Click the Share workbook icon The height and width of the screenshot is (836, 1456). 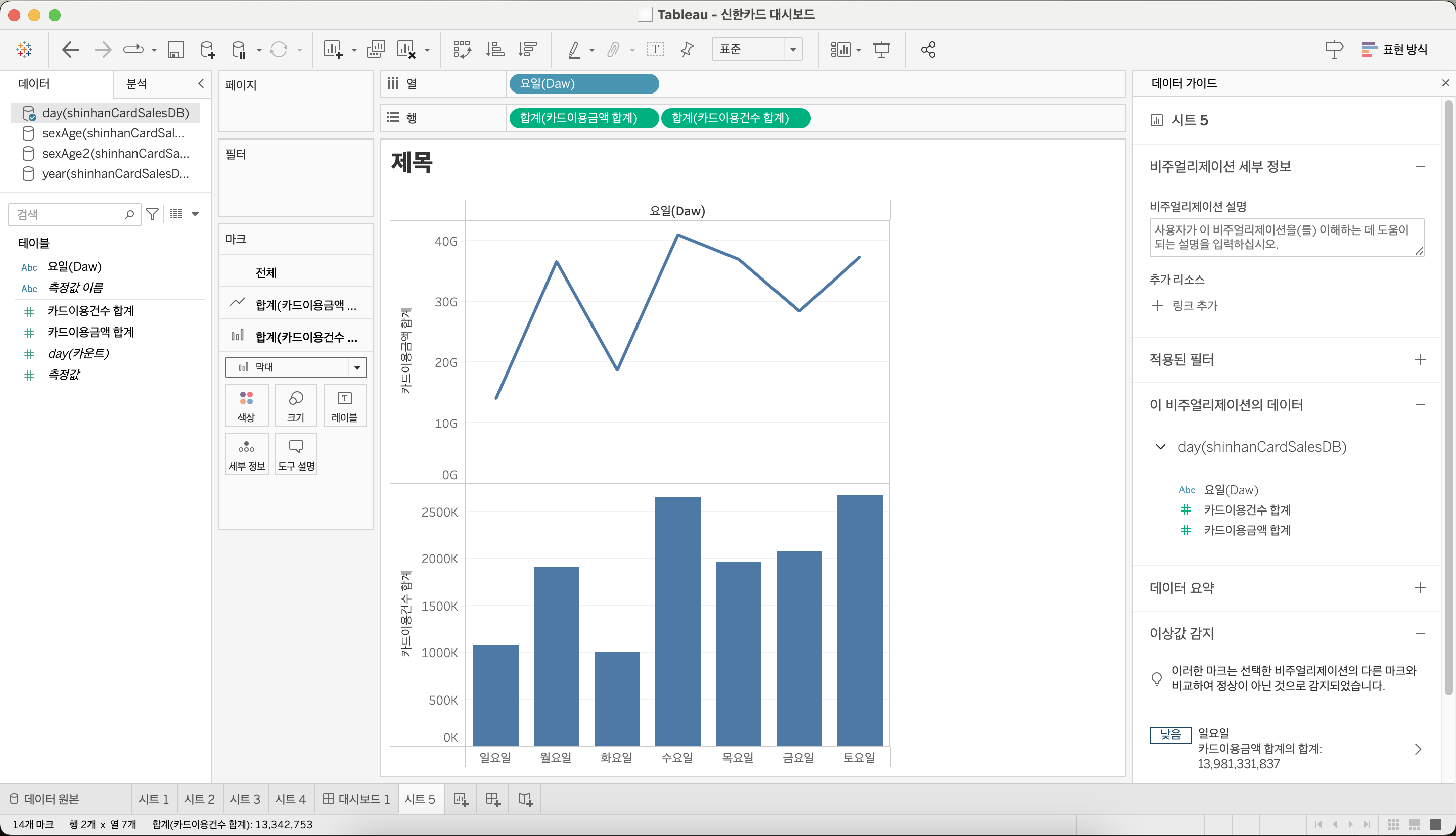928,50
